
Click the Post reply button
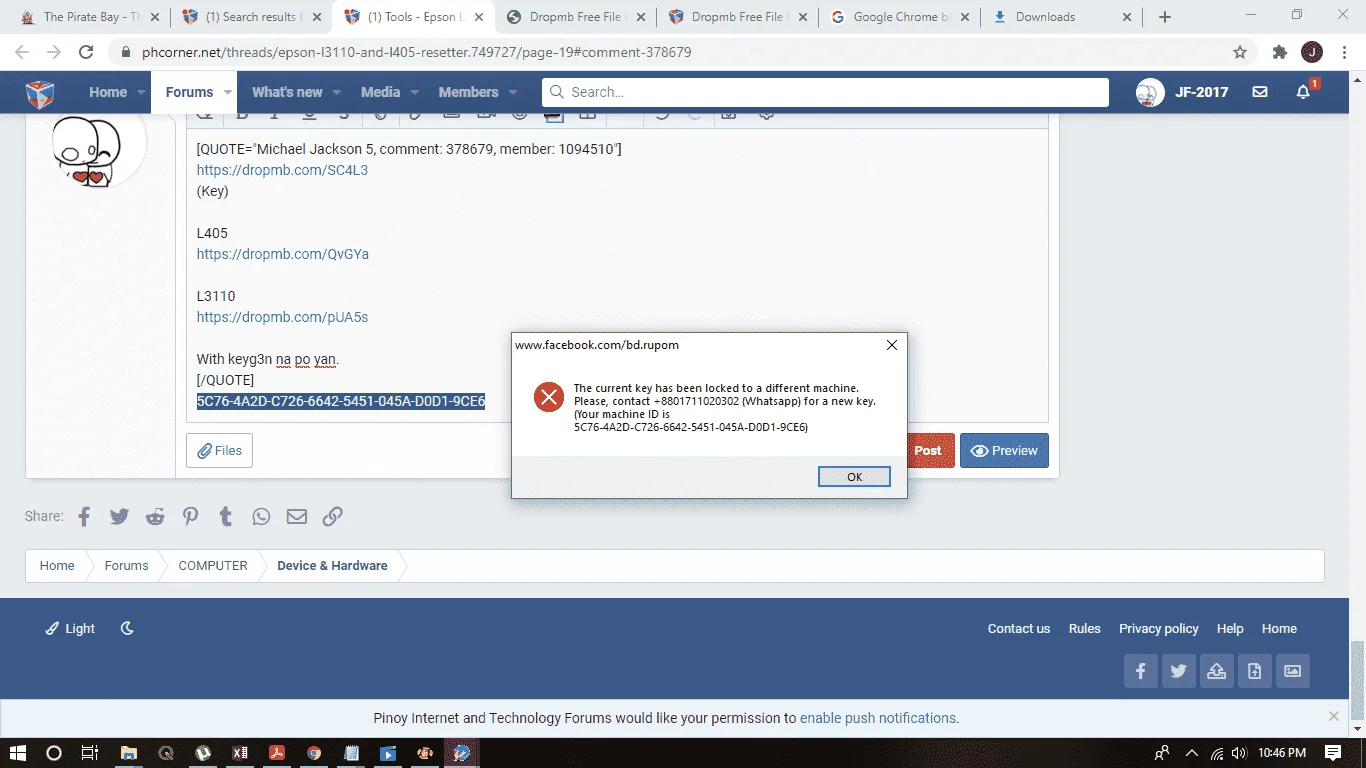(929, 451)
